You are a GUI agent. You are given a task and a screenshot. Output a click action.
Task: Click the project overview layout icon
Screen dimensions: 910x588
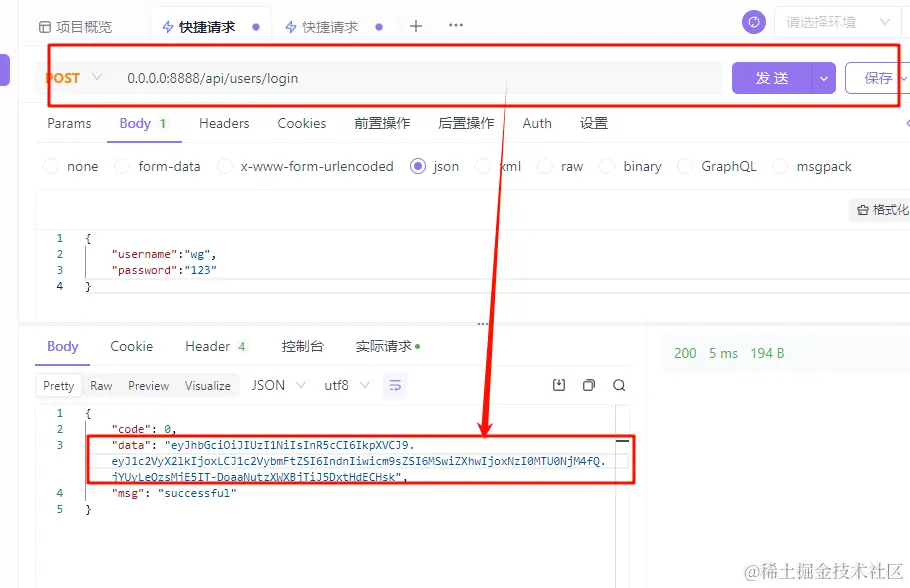pos(45,27)
